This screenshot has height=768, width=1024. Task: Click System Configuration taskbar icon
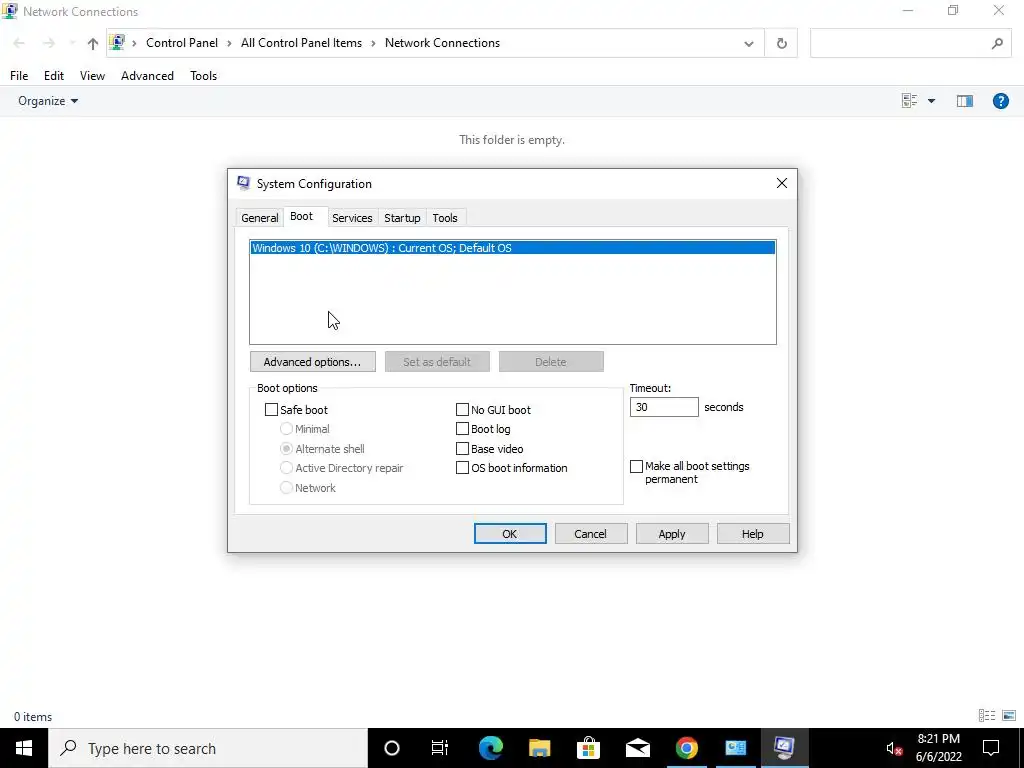click(784, 748)
